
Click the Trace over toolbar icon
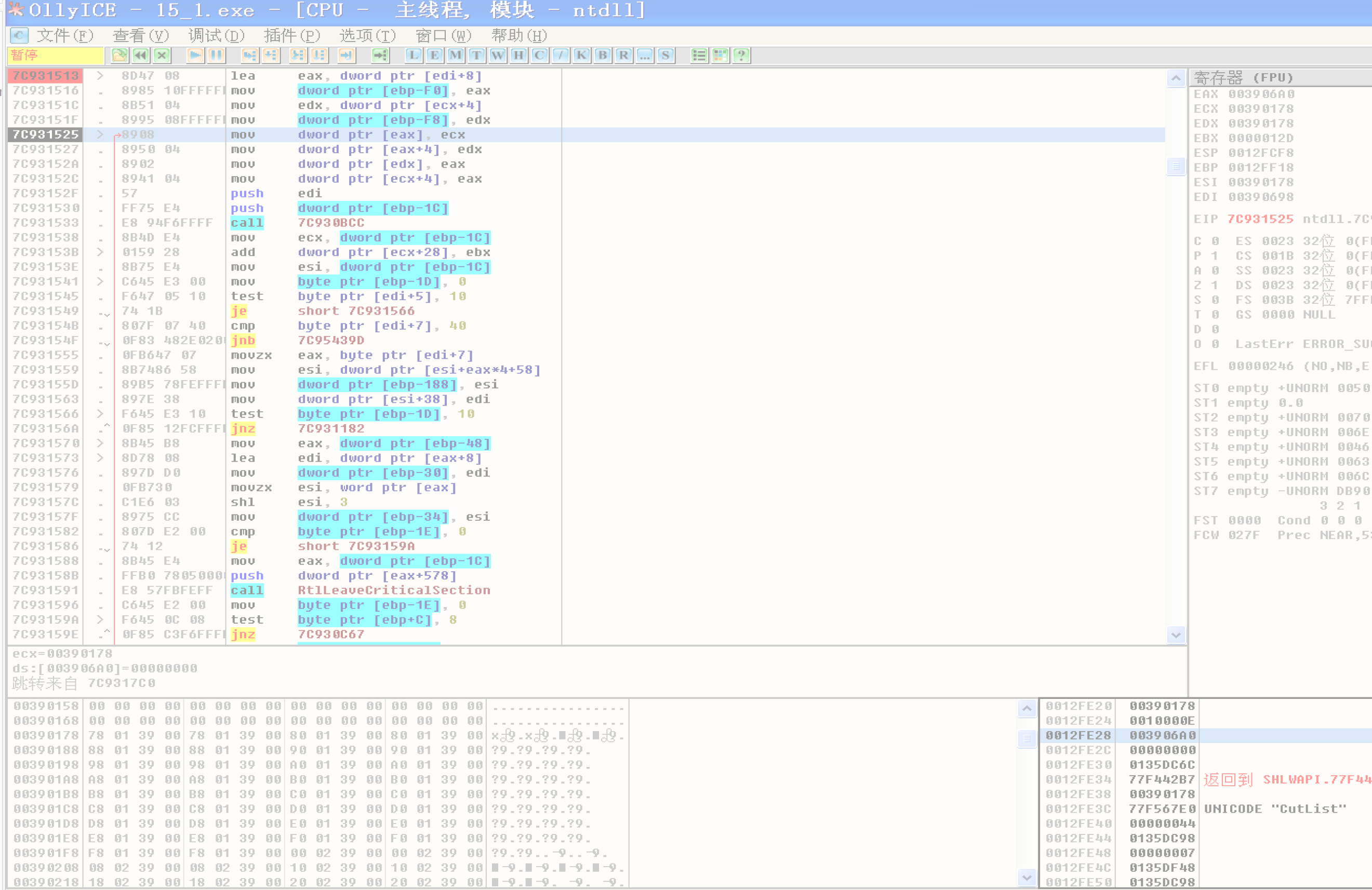[319, 56]
